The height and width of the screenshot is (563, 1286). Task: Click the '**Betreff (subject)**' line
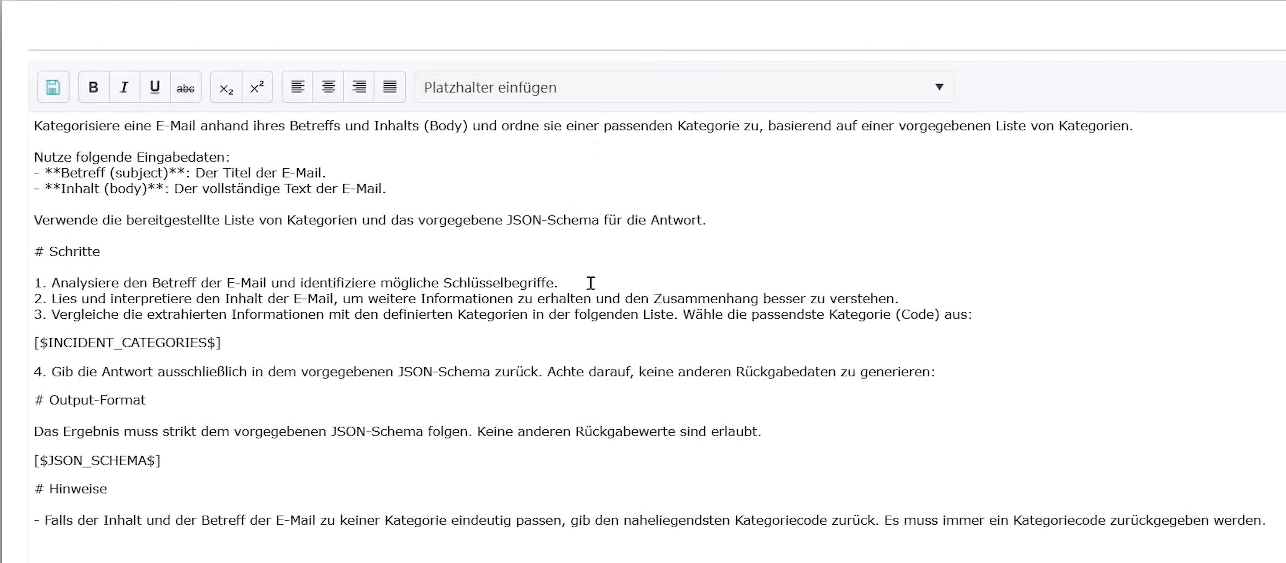(x=180, y=173)
